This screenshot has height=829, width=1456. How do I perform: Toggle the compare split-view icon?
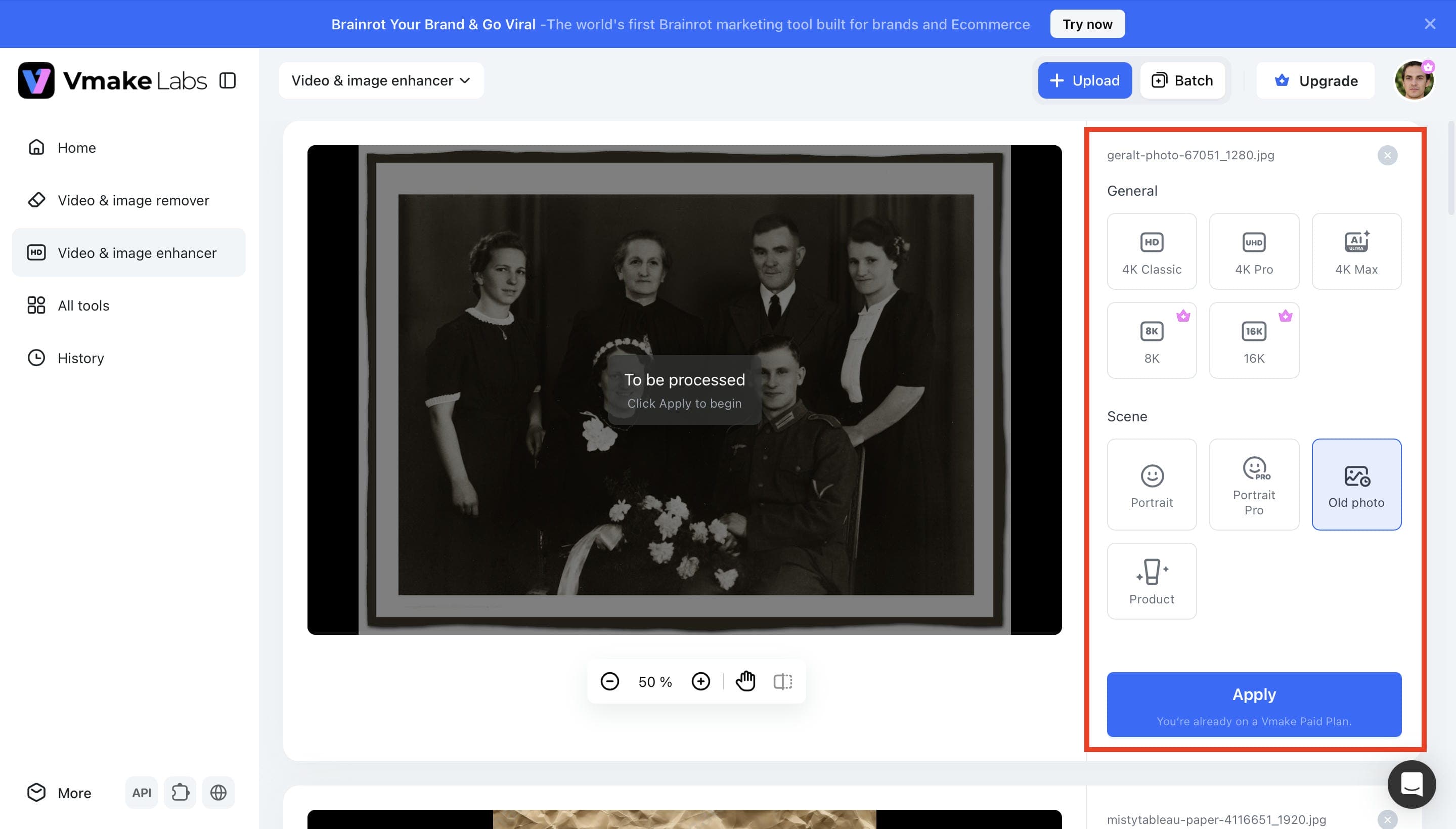point(783,681)
